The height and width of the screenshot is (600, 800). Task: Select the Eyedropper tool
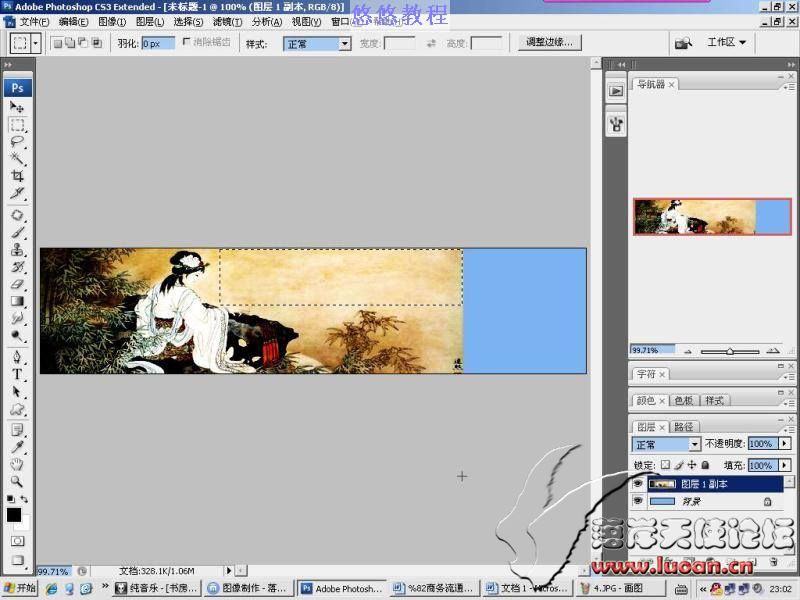(17, 447)
